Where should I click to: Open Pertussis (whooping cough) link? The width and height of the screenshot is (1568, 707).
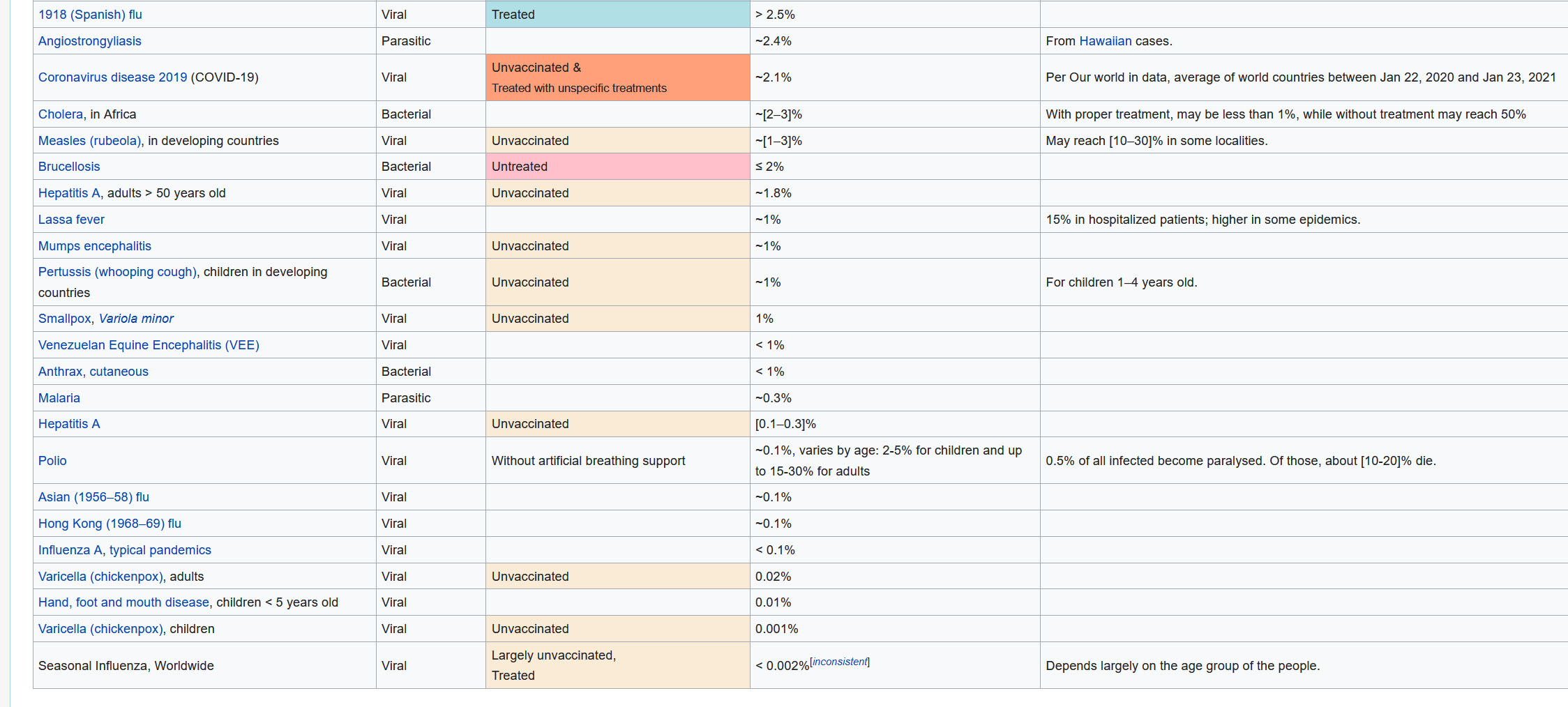(x=118, y=272)
